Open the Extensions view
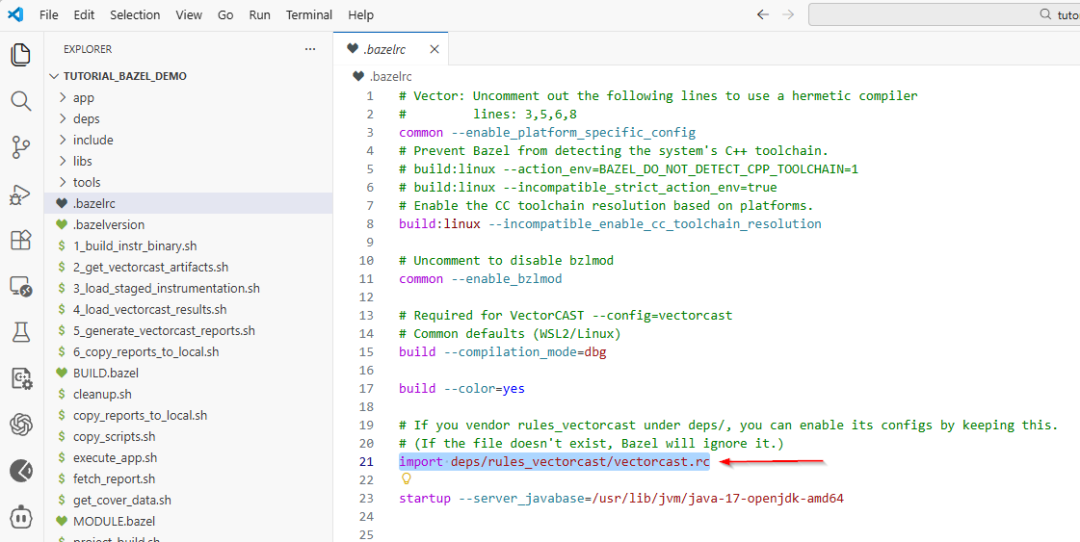Viewport: 1080px width, 542px height. coord(21,240)
